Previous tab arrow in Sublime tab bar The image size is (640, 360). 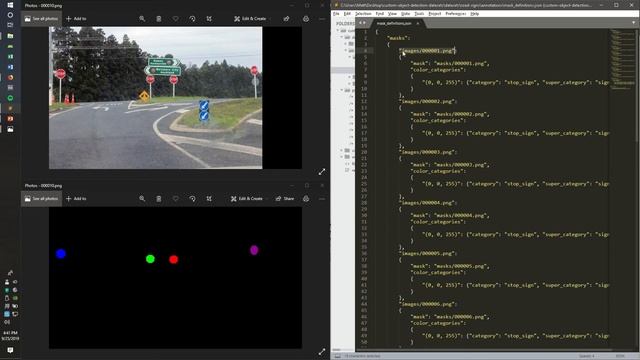360,23
